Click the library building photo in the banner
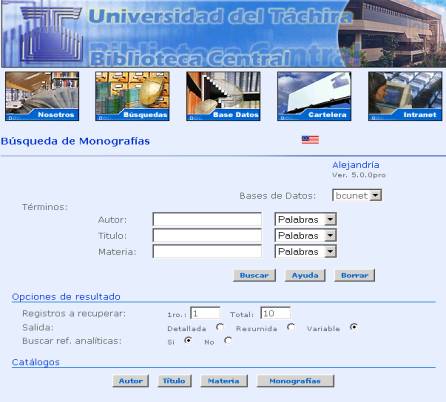The height and width of the screenshot is (402, 446). 392,33
